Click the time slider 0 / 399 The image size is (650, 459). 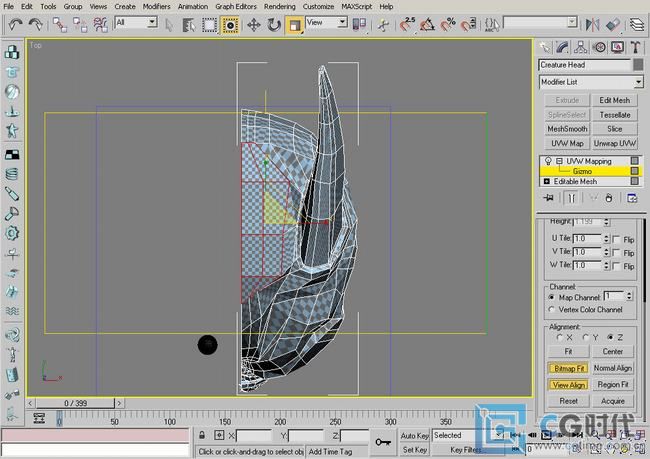click(75, 403)
